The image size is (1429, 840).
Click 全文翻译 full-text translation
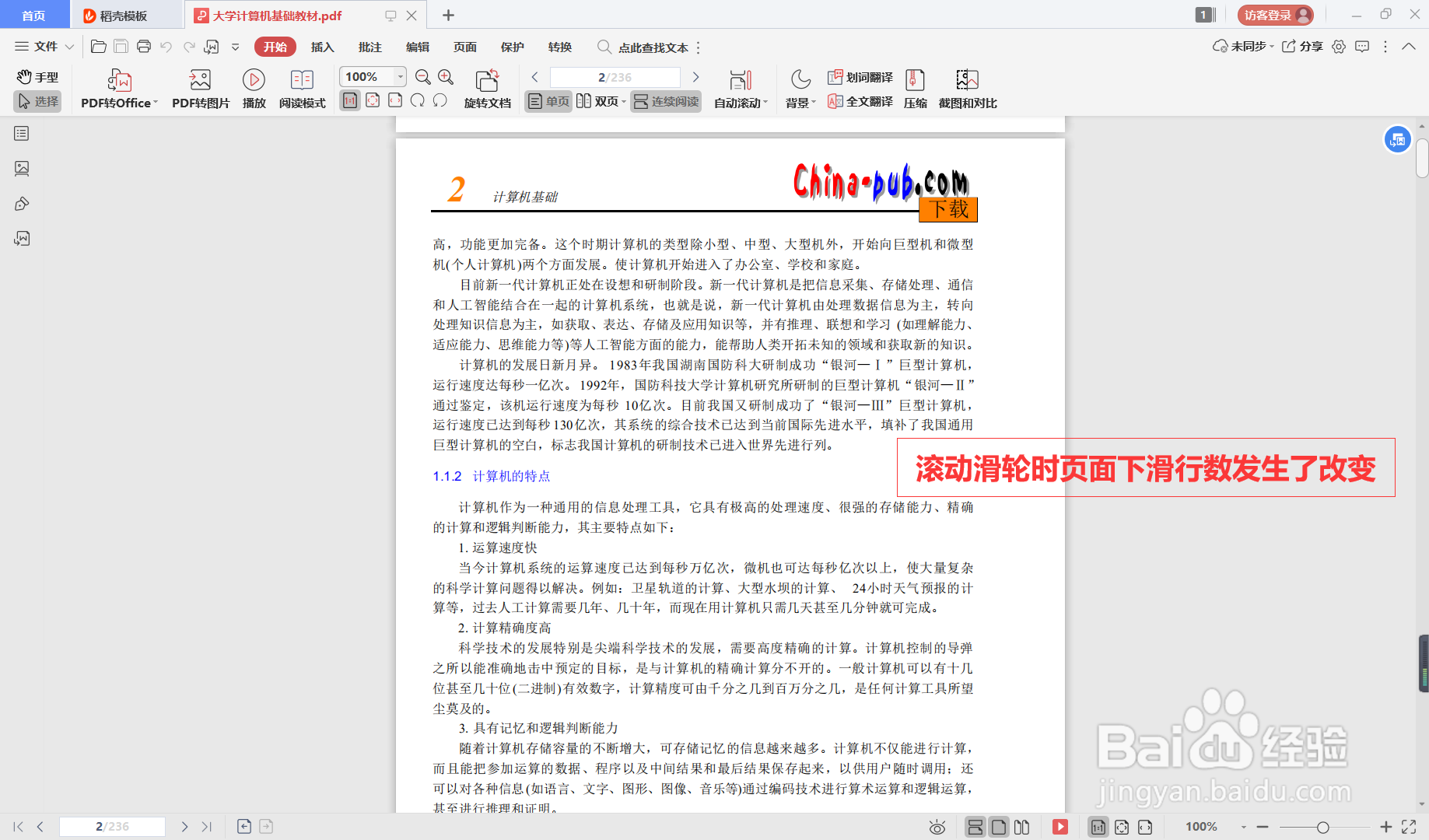[x=860, y=101]
